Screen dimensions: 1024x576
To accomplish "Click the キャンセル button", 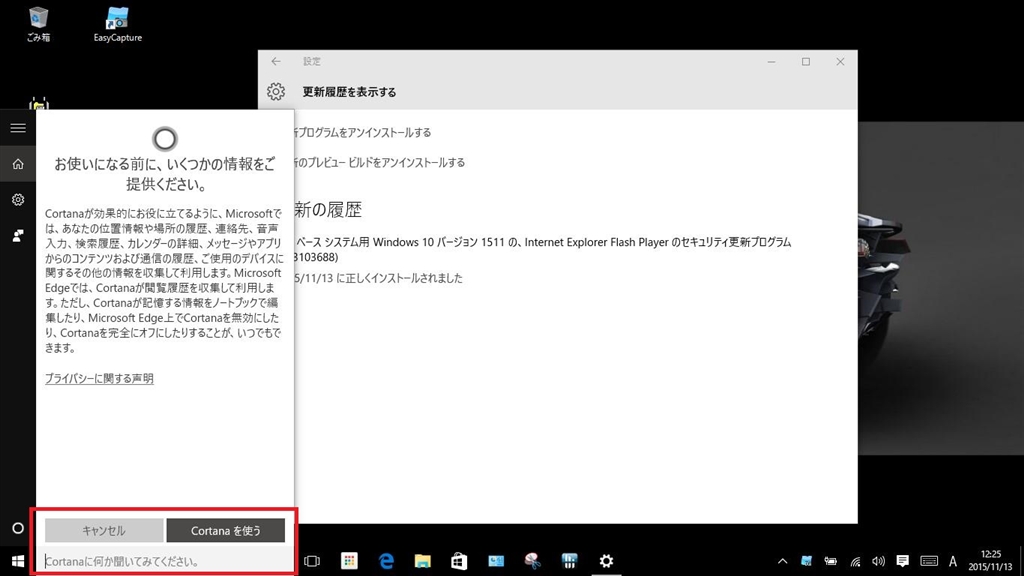I will point(104,530).
